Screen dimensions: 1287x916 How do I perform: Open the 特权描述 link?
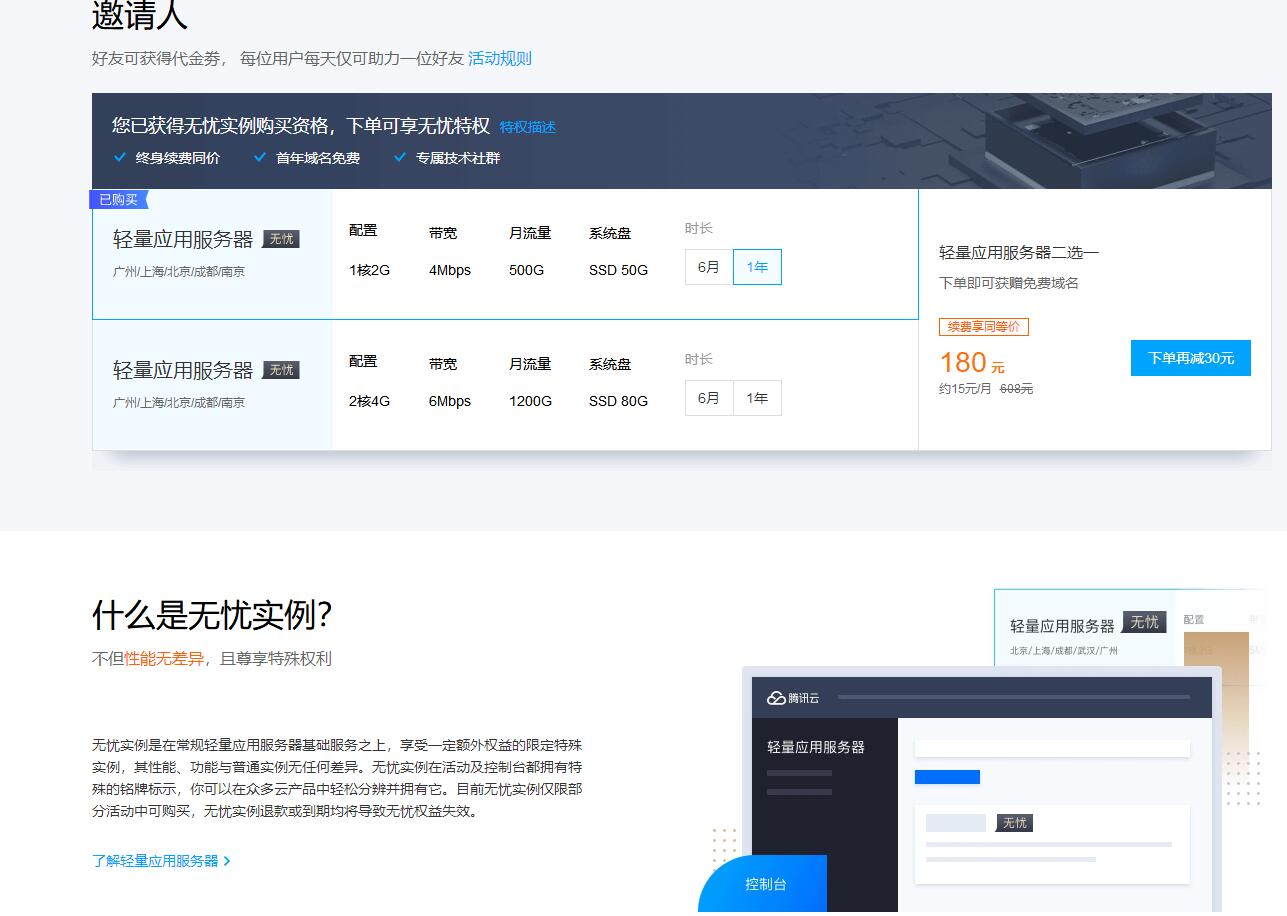tap(528, 127)
